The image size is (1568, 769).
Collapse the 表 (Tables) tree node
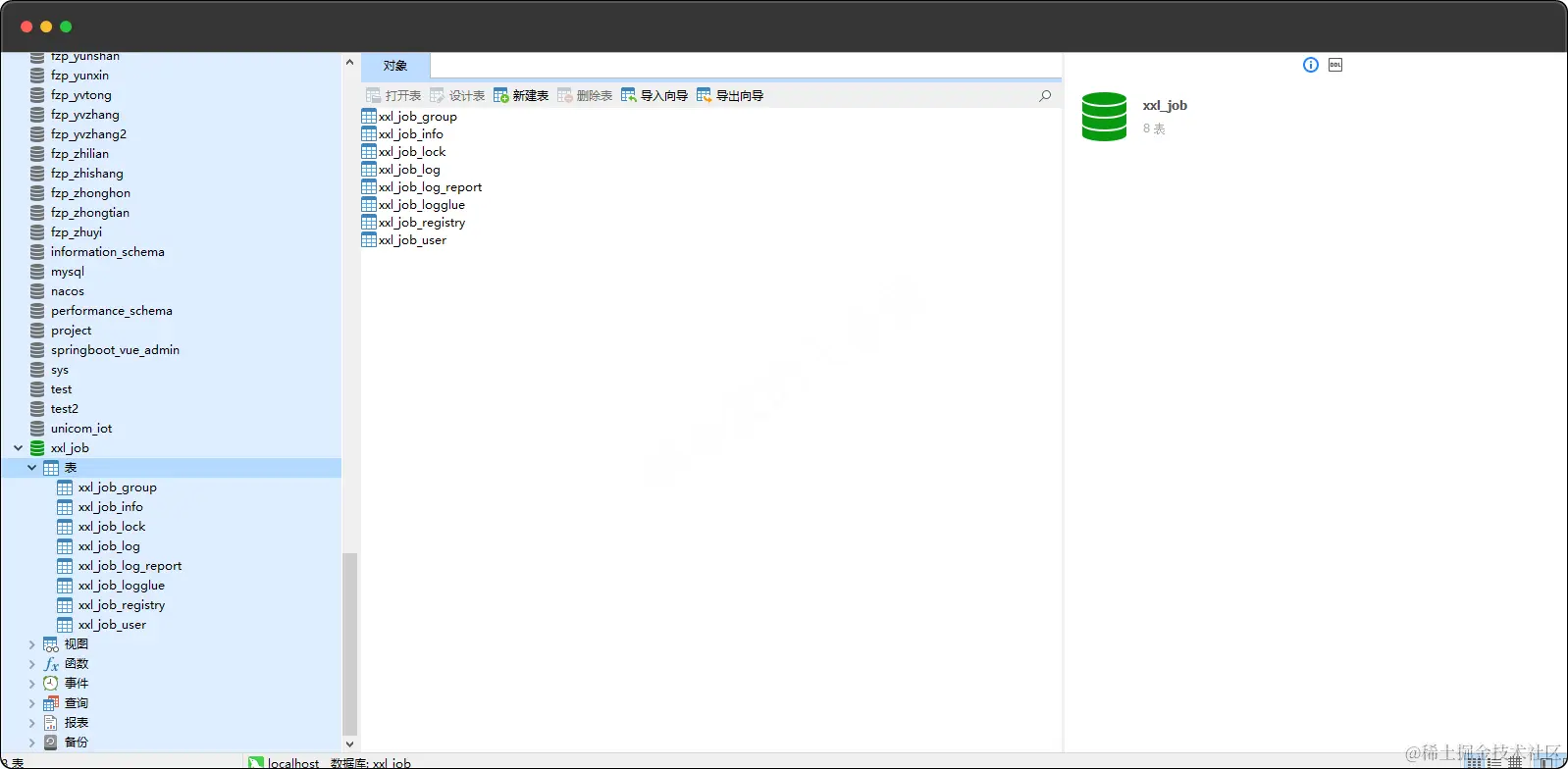click(31, 468)
